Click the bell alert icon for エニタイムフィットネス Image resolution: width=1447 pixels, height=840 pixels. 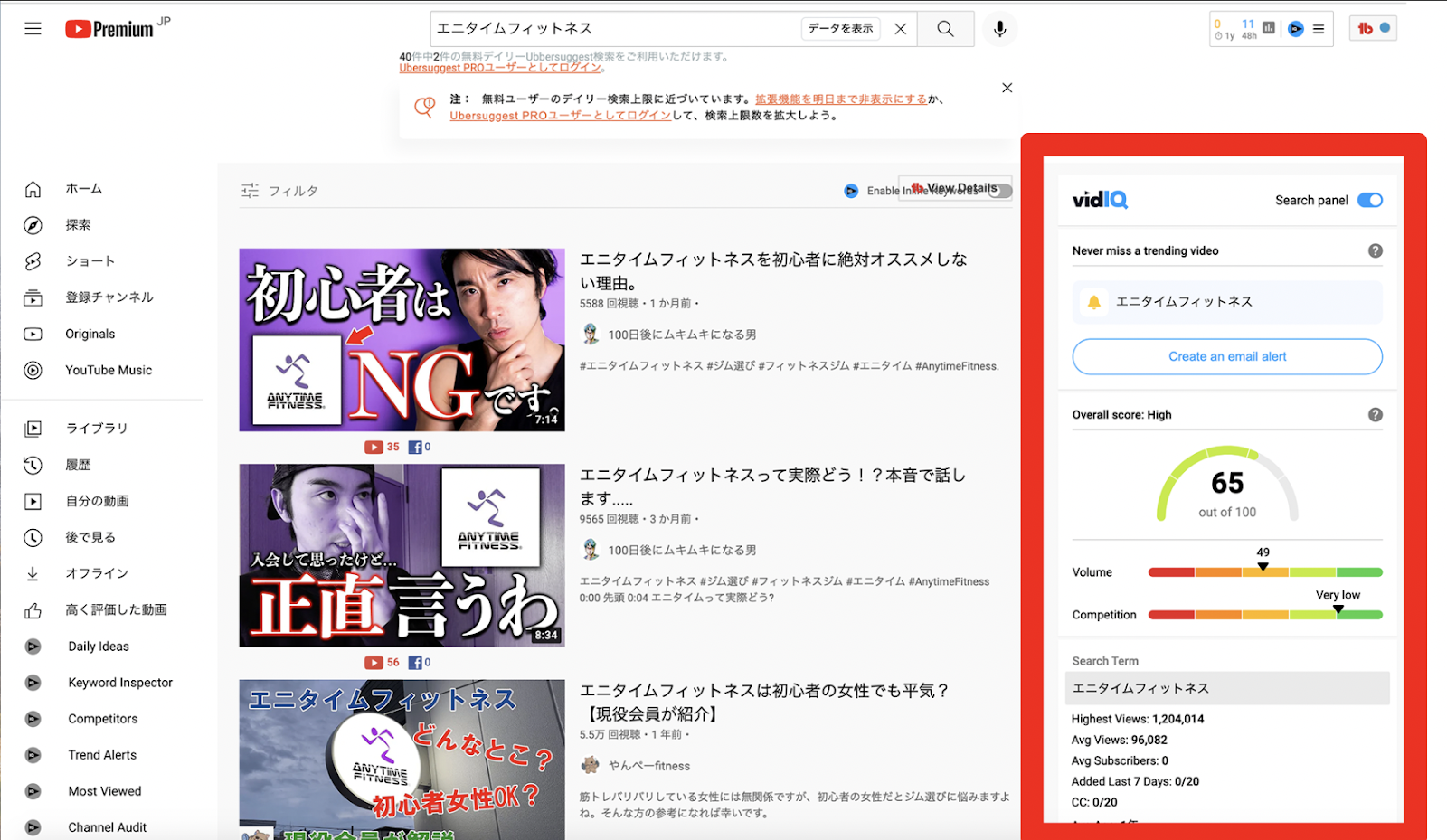pos(1093,302)
